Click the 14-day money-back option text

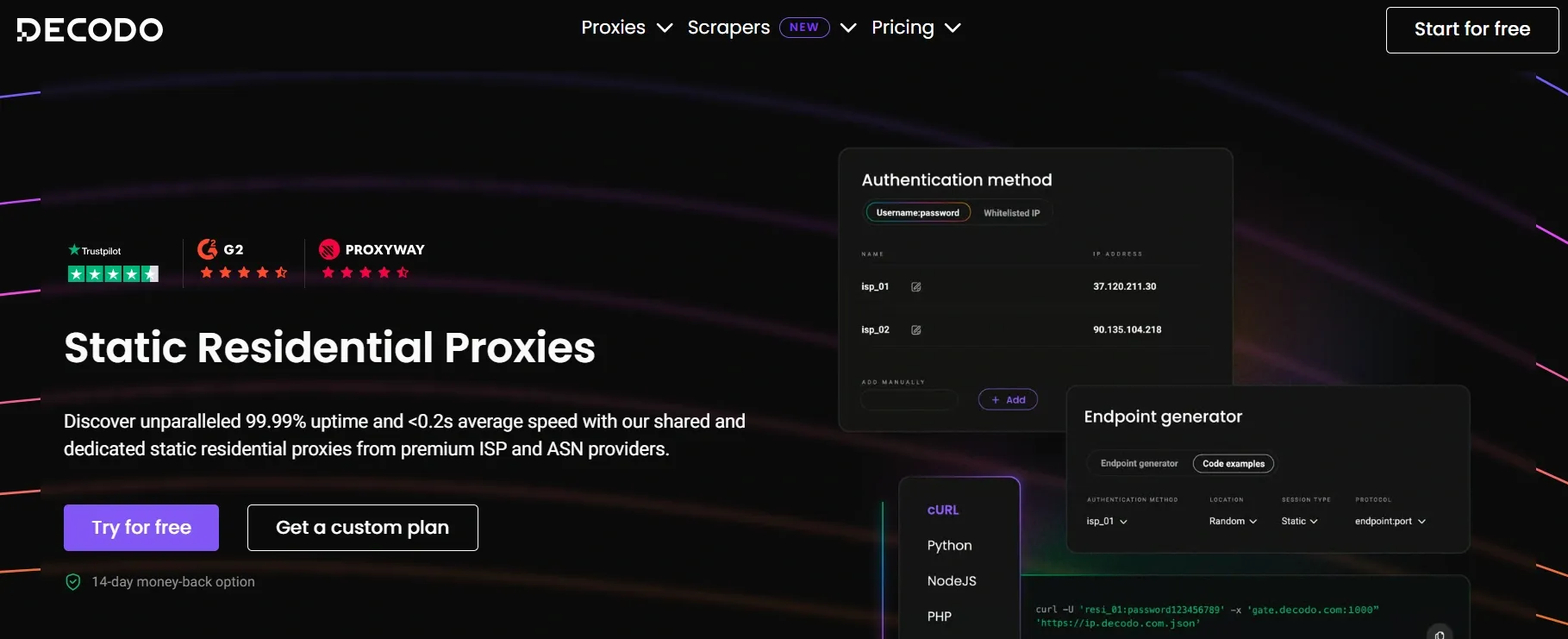[173, 582]
